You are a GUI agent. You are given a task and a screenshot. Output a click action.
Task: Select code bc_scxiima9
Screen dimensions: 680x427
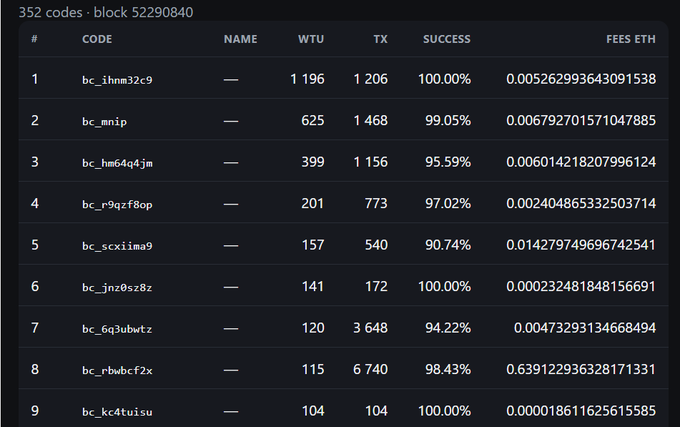(x=117, y=246)
